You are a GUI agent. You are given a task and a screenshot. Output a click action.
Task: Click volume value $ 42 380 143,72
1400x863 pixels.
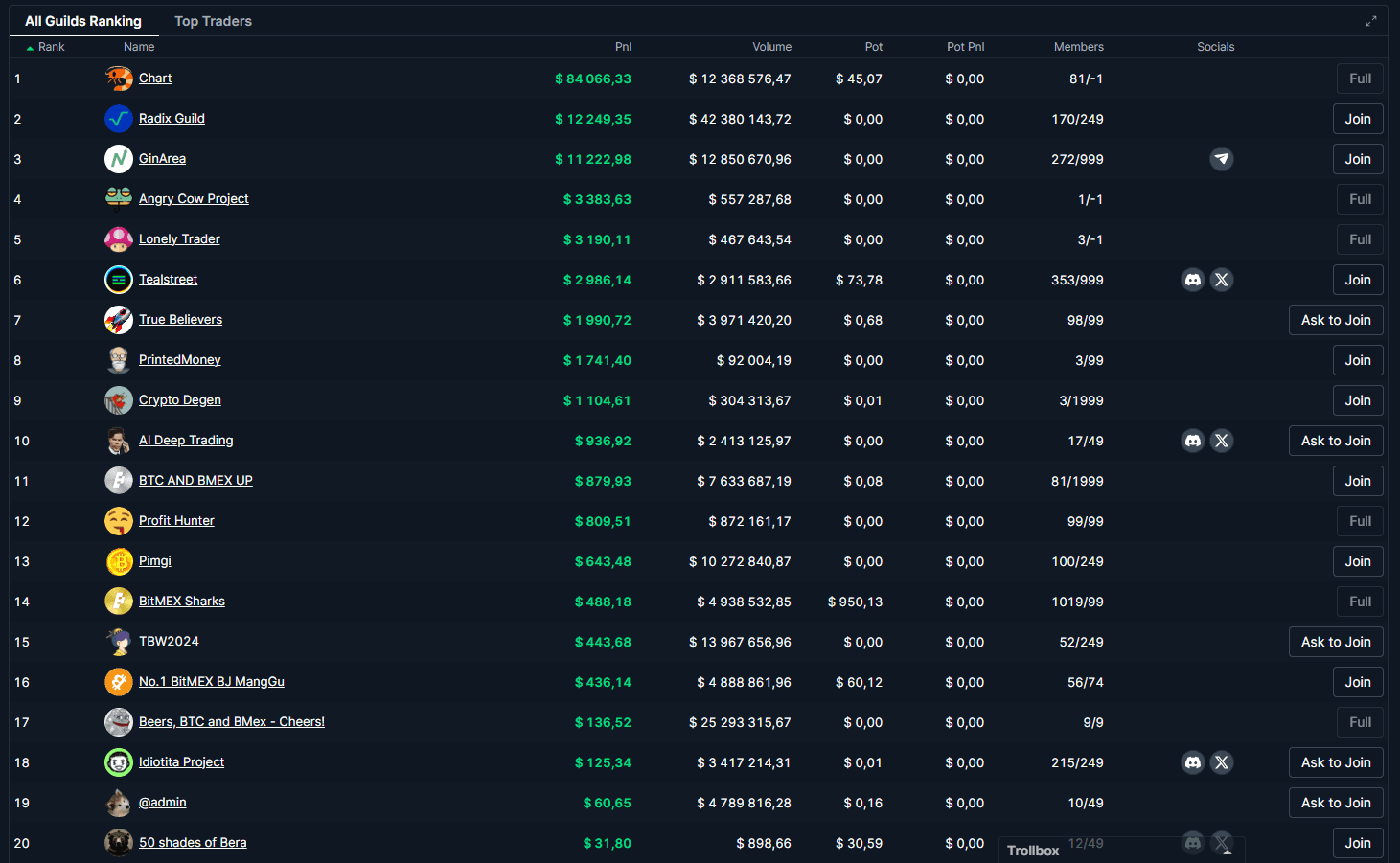[740, 119]
